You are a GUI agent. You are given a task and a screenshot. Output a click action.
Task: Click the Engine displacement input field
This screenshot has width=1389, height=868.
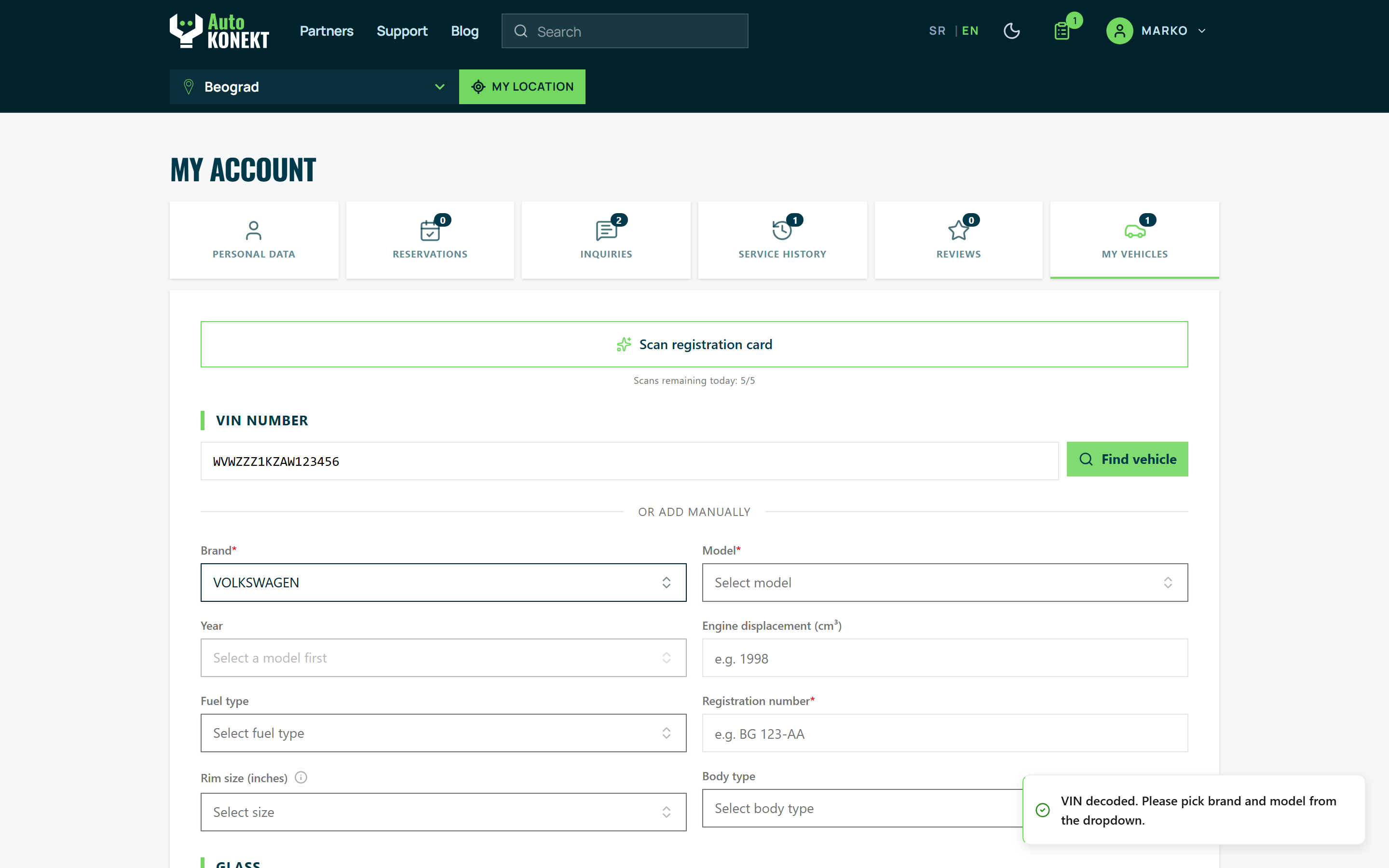(945, 658)
